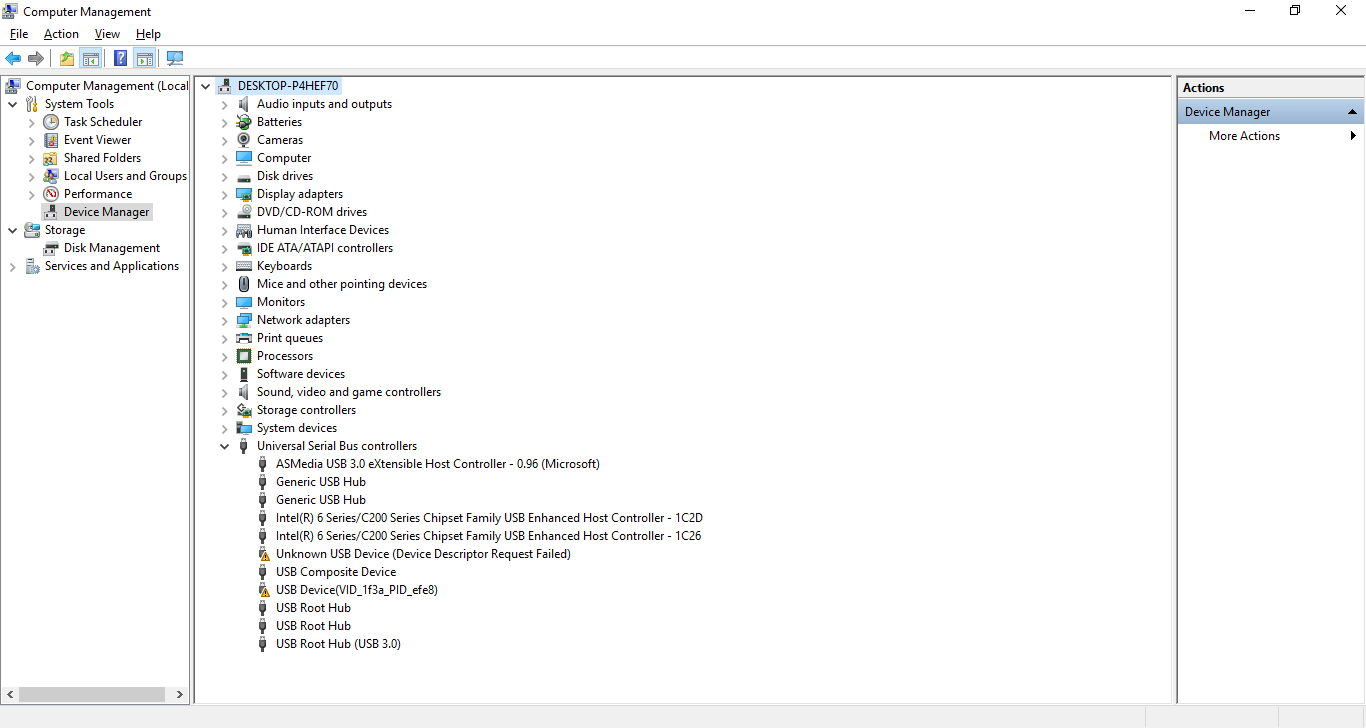
Task: Collapse the Device Manager section in Actions pane
Action: point(1352,112)
